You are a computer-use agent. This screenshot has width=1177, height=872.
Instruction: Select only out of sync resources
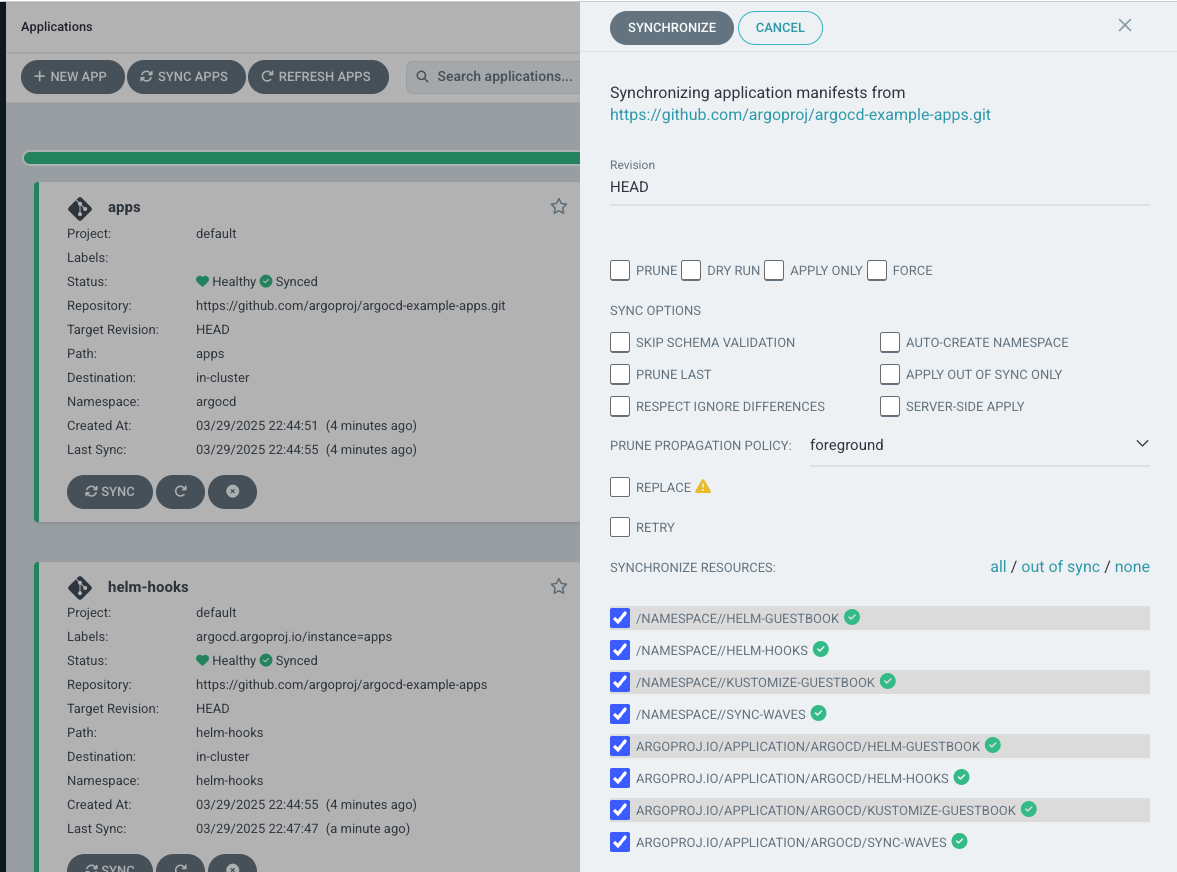1060,567
